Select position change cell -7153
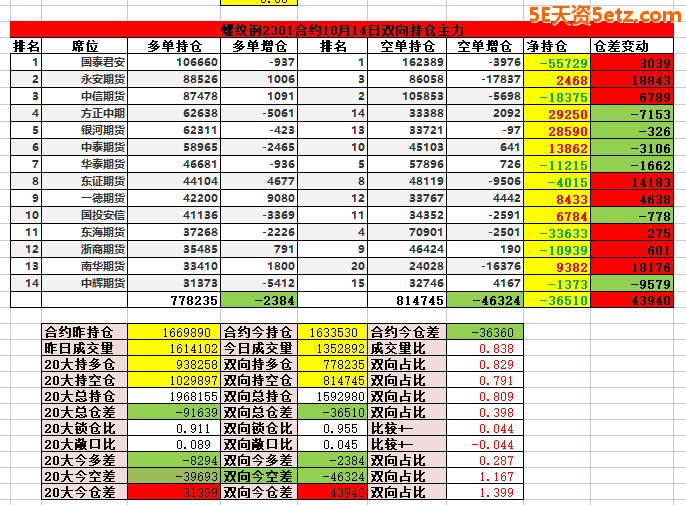Viewport: 686px width, 505px height. tap(632, 114)
